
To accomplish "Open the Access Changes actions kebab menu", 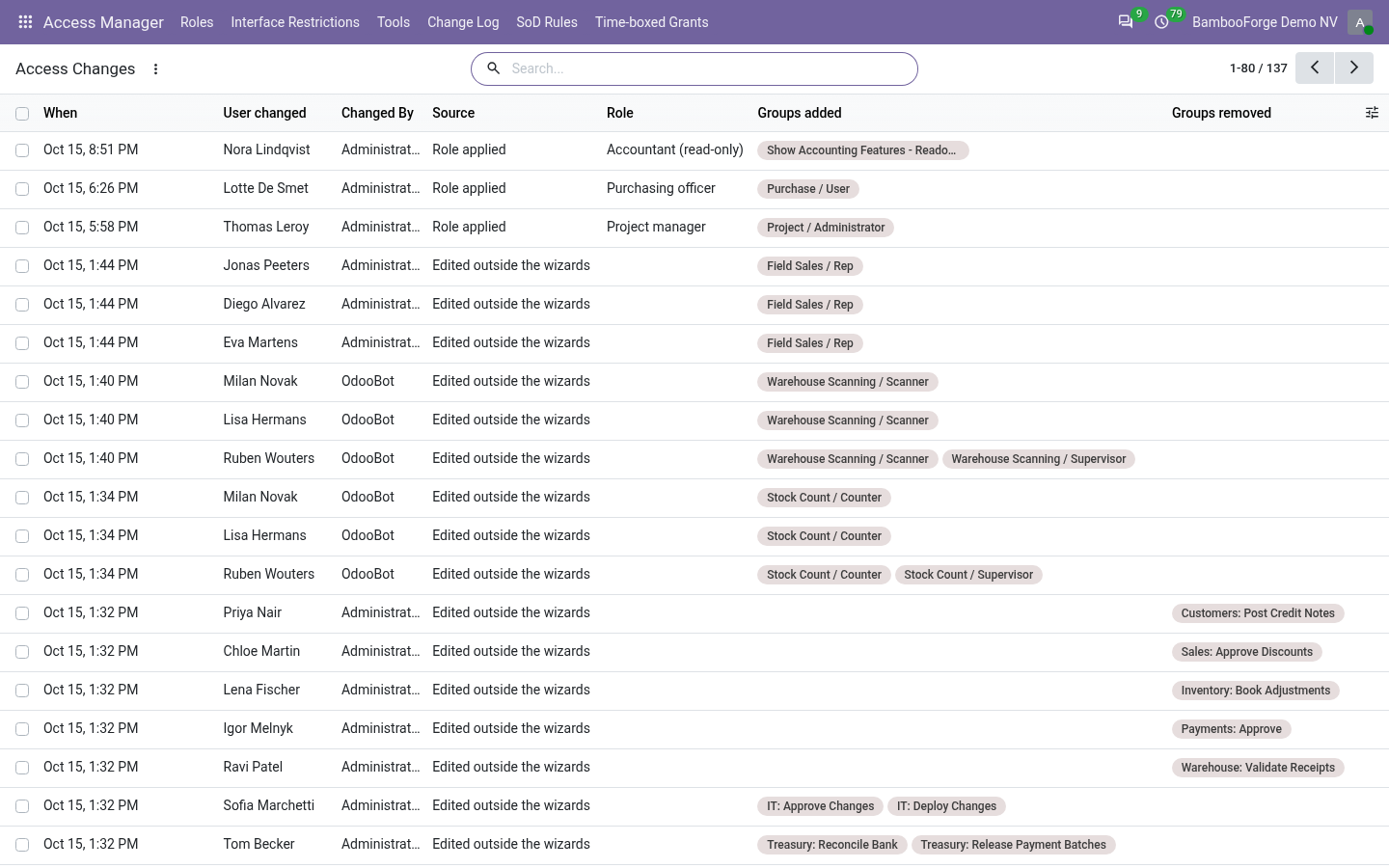I will 155,68.
